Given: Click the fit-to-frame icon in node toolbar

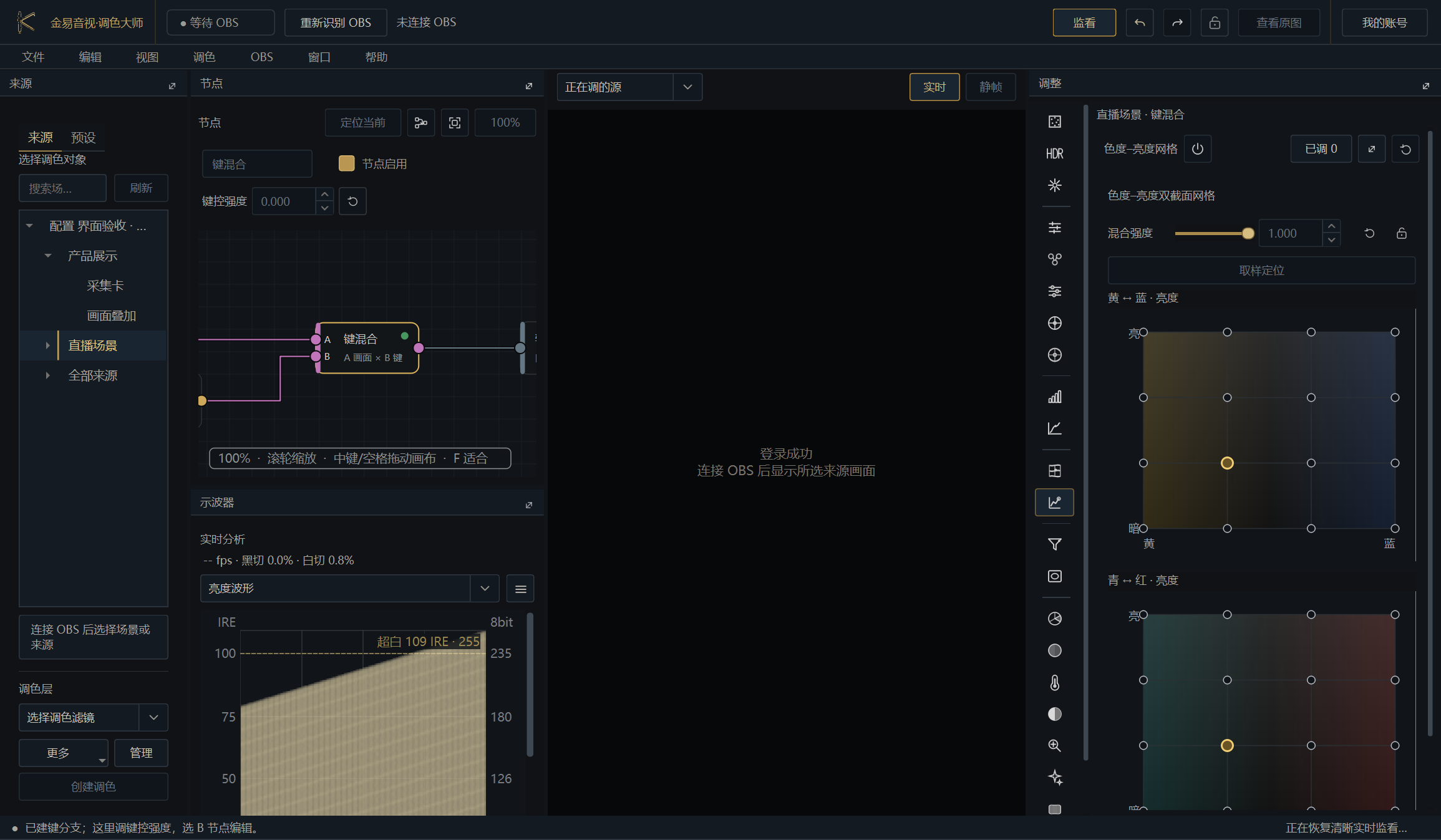Looking at the screenshot, I should (x=455, y=122).
